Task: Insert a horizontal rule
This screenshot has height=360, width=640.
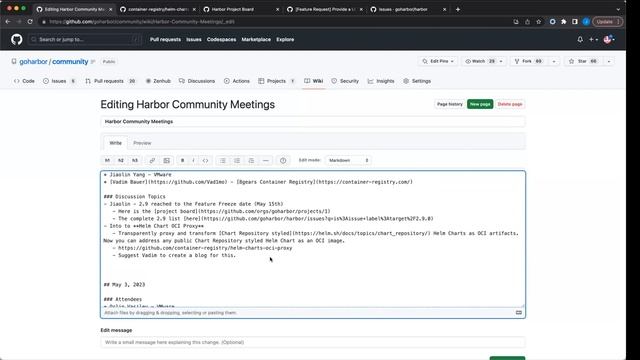Action: [x=266, y=160]
